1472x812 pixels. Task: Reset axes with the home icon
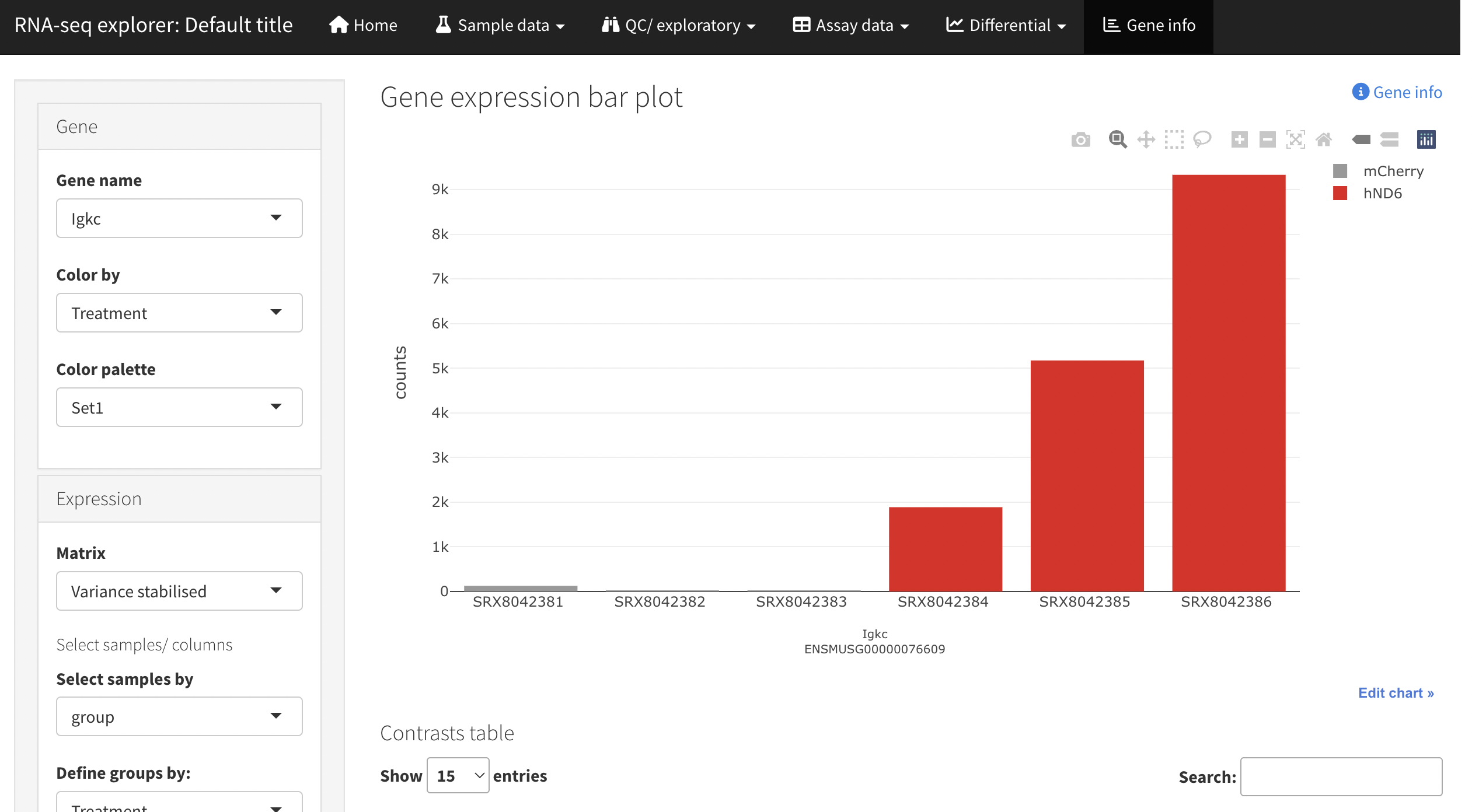[x=1323, y=140]
